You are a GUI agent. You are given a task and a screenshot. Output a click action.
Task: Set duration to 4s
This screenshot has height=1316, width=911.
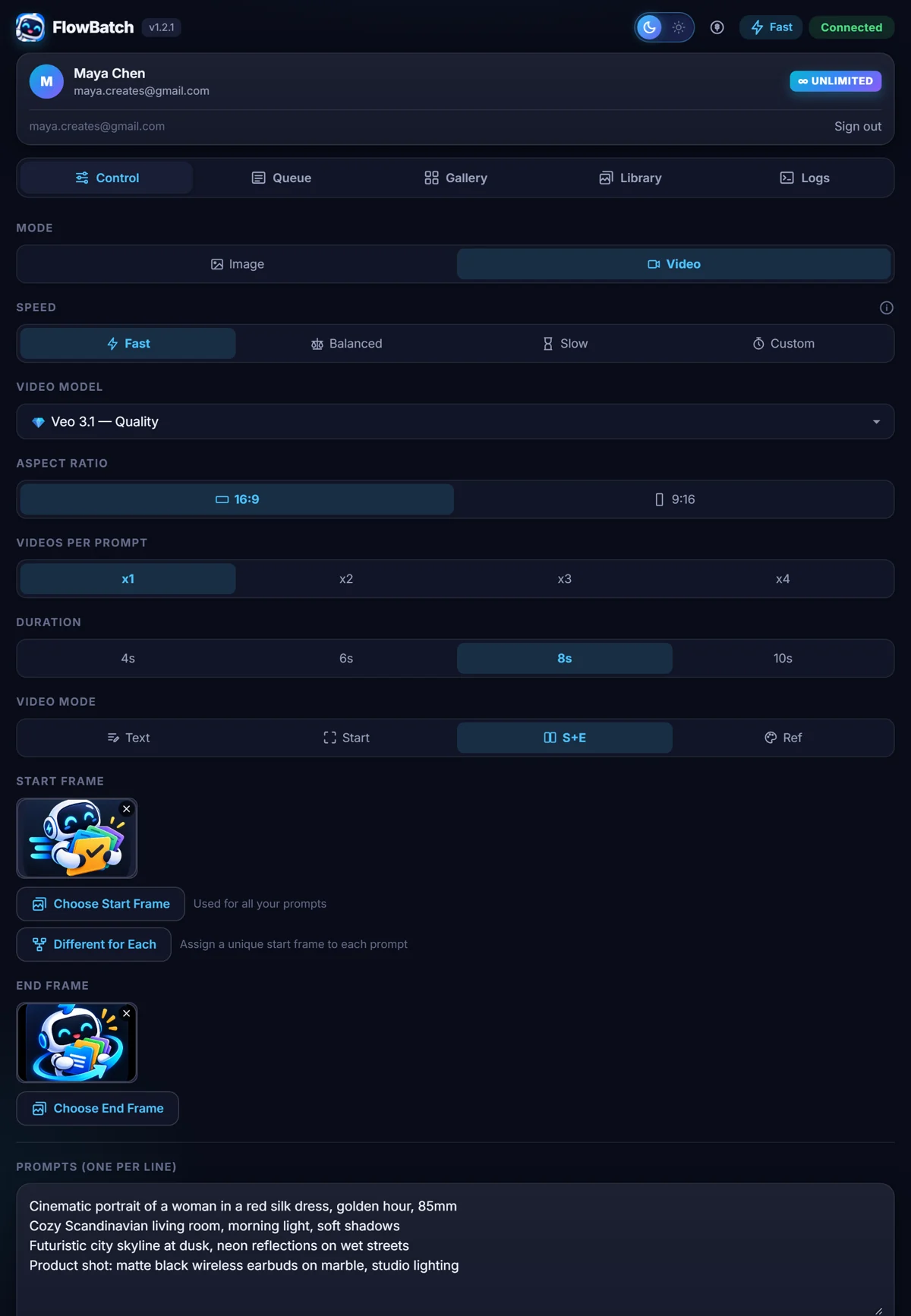128,659
